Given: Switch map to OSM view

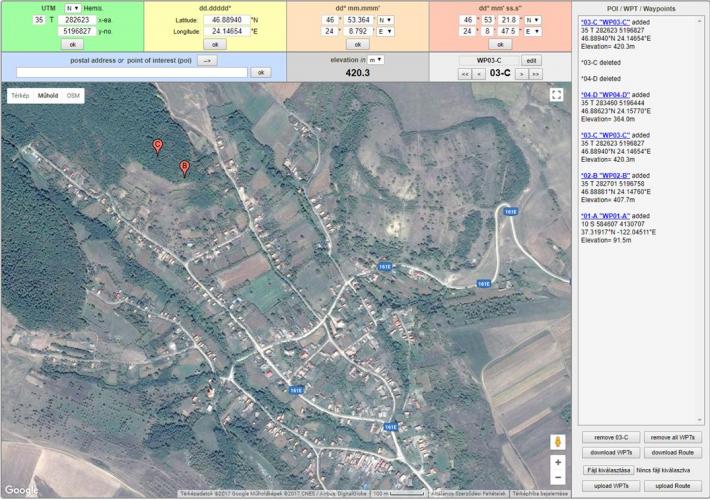Looking at the screenshot, I should tap(73, 95).
